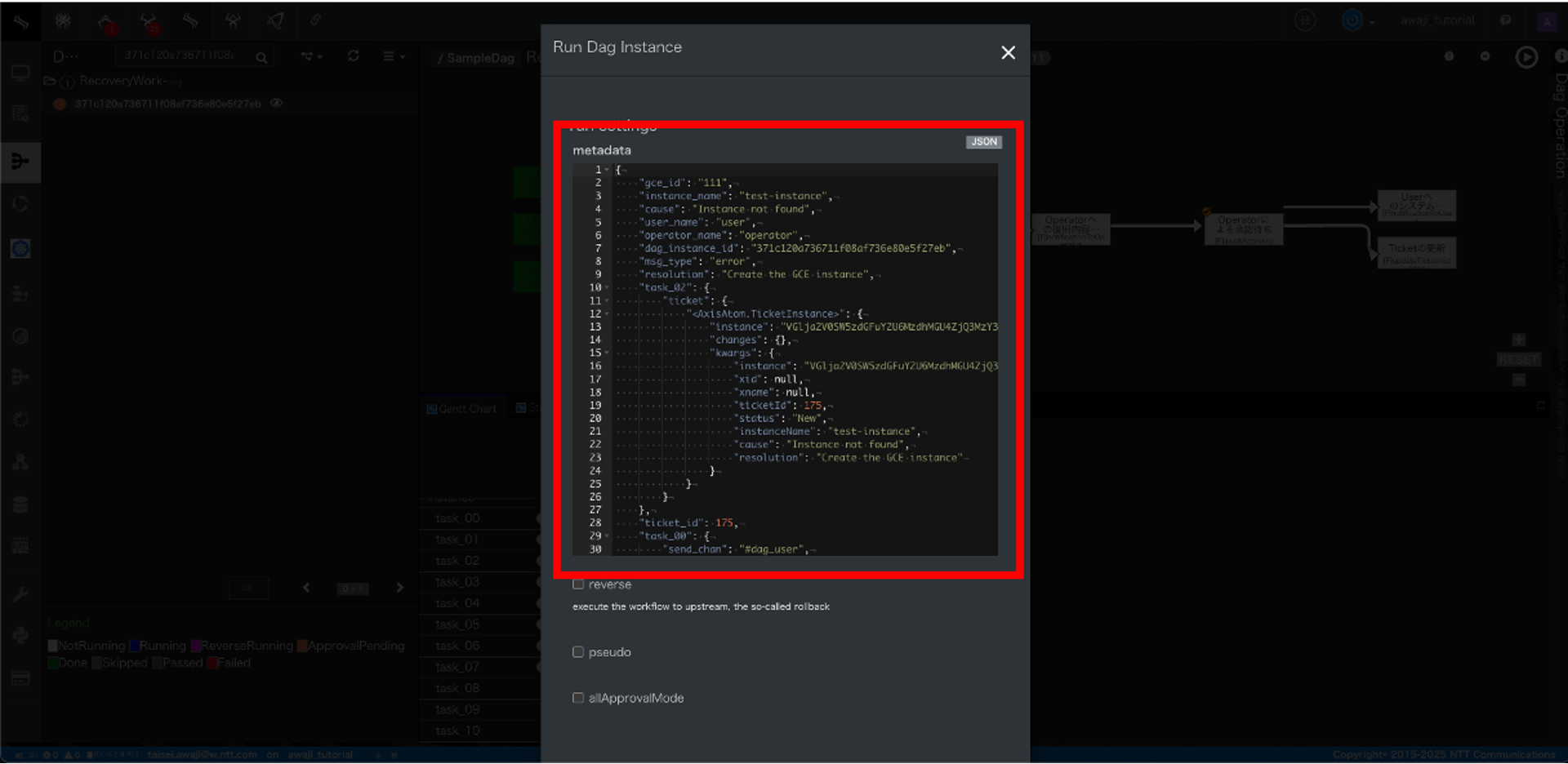Click the JSON badge above metadata editor
Viewport: 1568px width, 764px height.
983,142
